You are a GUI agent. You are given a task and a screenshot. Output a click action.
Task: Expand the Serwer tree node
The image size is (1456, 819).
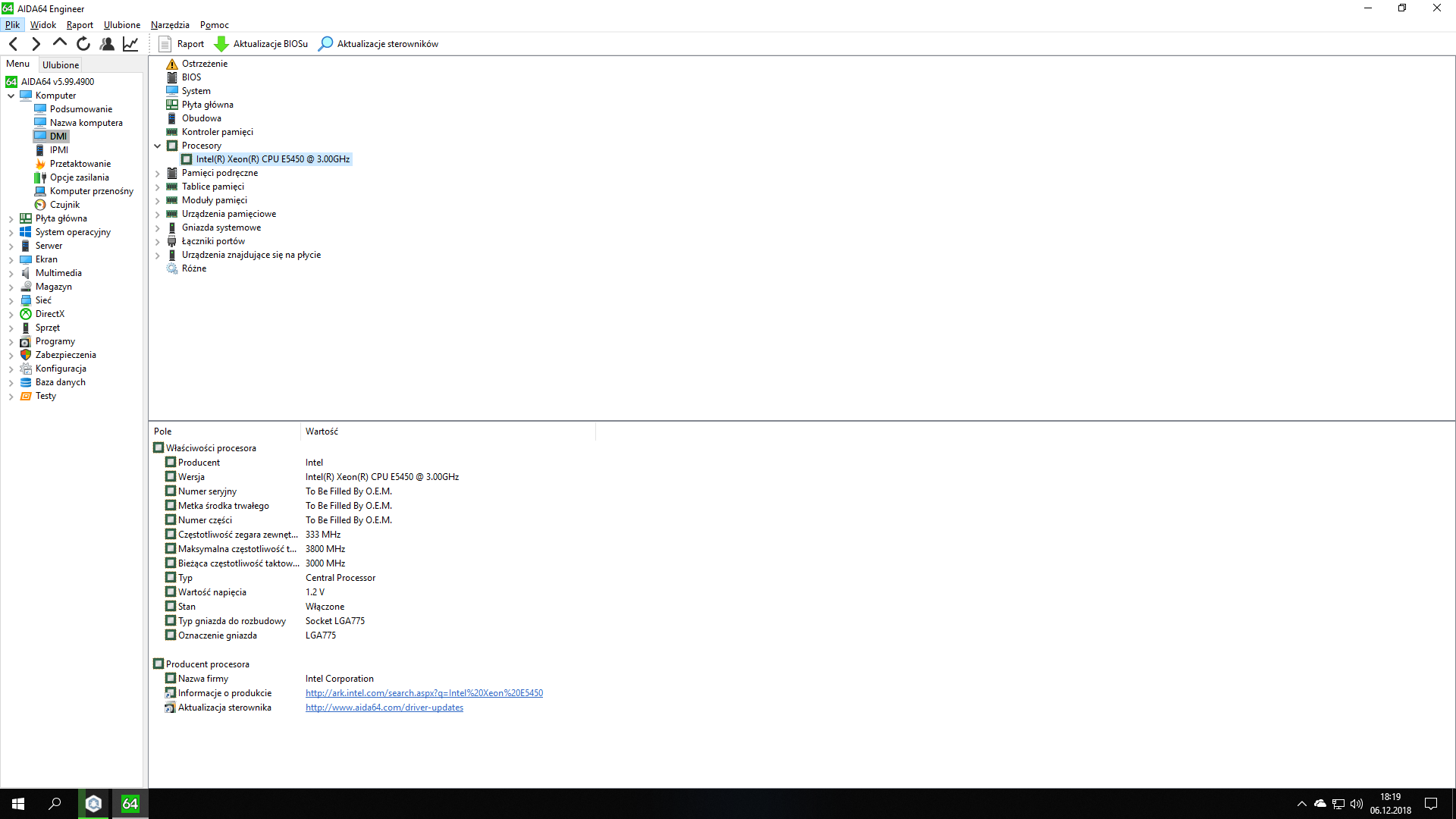pos(11,246)
